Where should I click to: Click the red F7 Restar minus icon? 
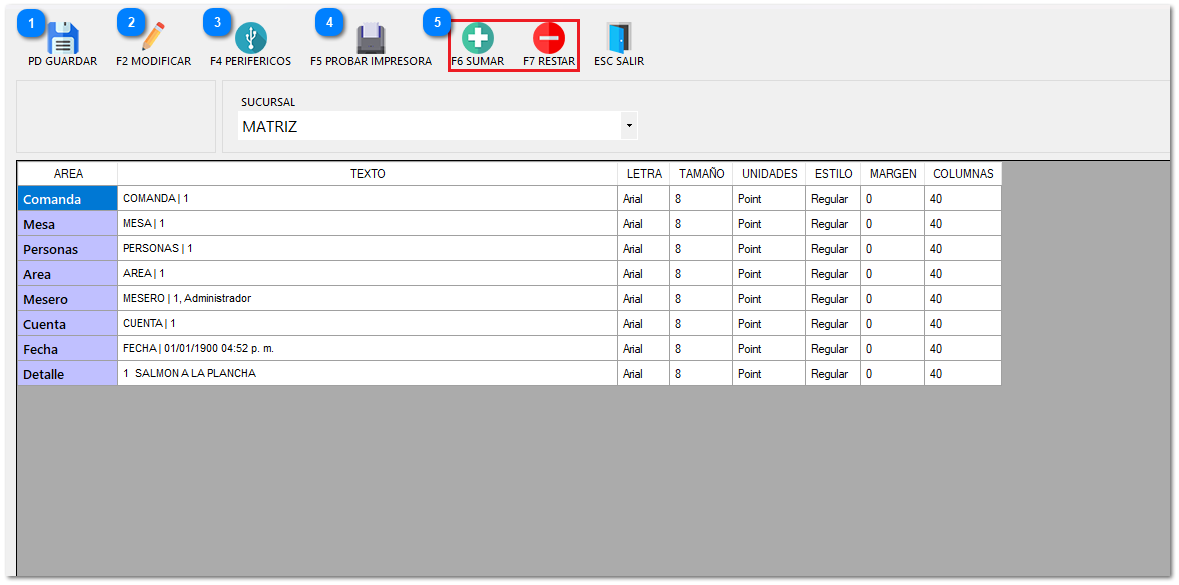tap(549, 38)
